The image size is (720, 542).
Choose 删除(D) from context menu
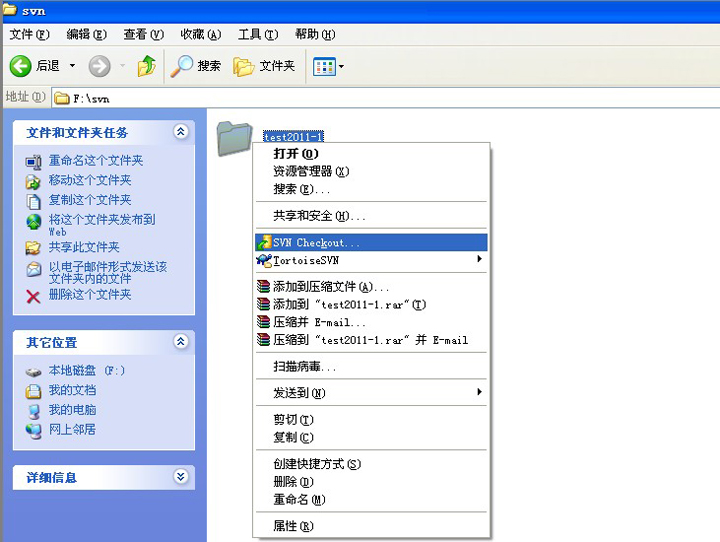point(371,482)
